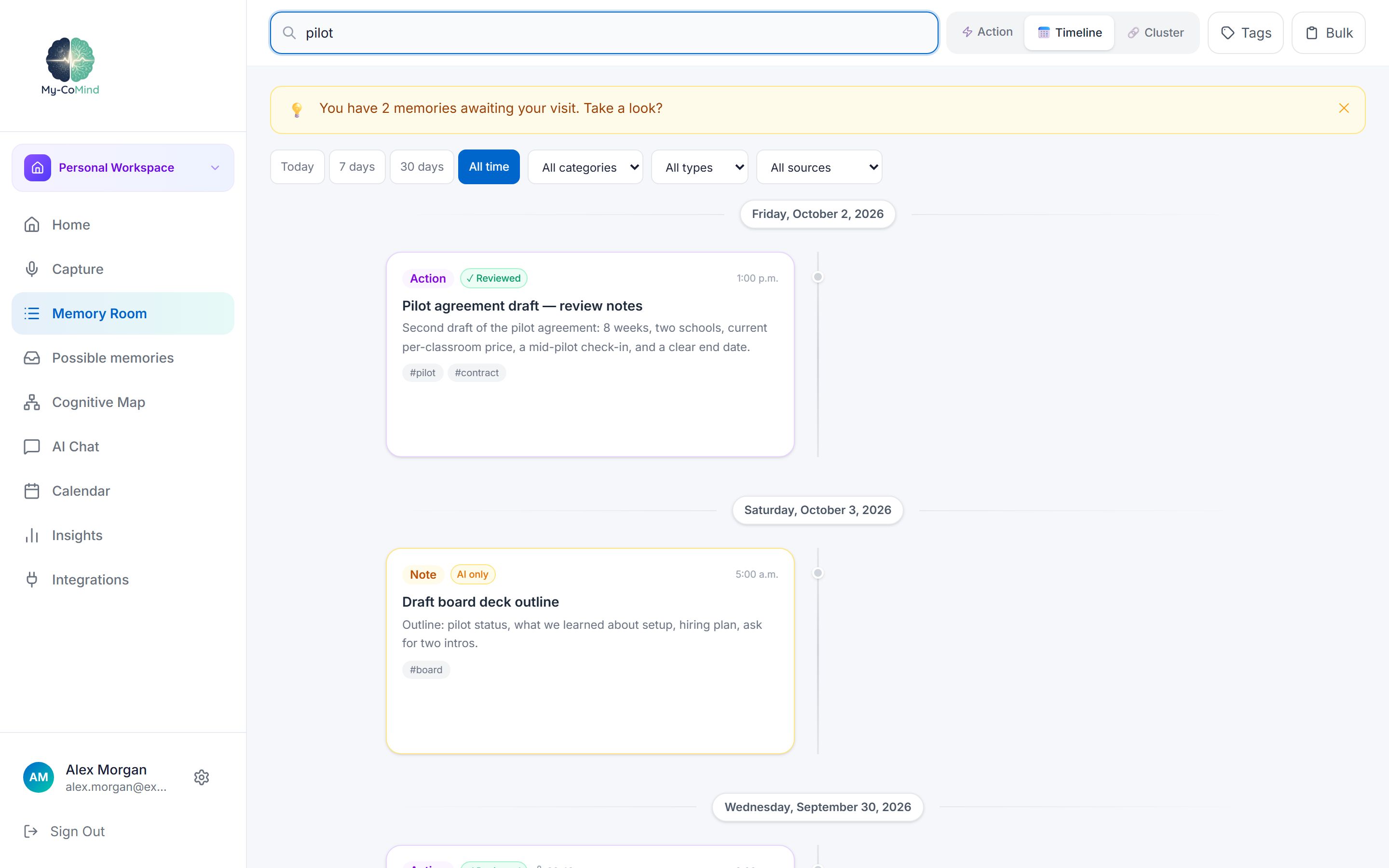Click the Capture microphone icon
The image size is (1389, 868).
(x=32, y=269)
